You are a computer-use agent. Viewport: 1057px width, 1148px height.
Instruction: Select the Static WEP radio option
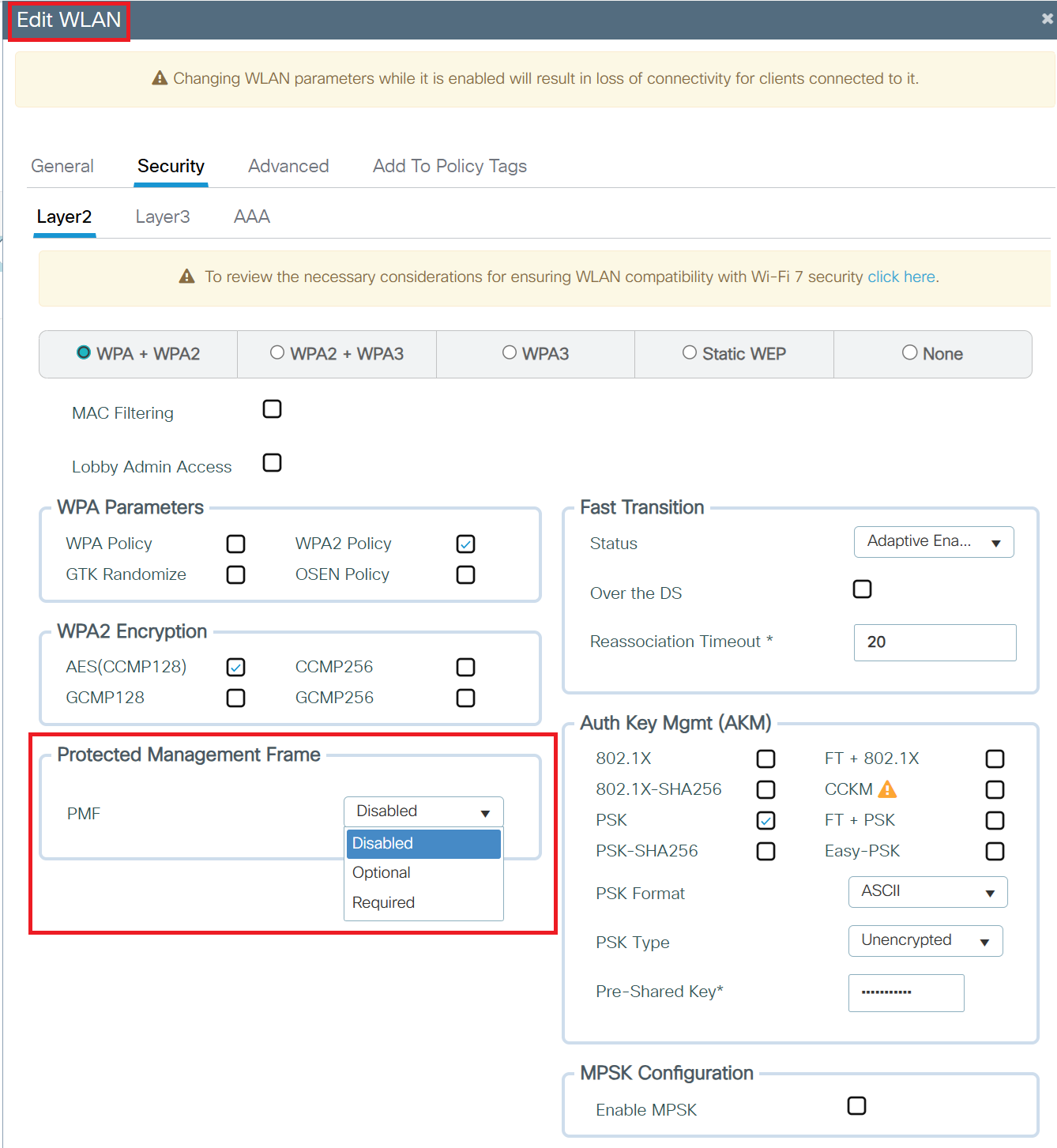[x=690, y=353]
